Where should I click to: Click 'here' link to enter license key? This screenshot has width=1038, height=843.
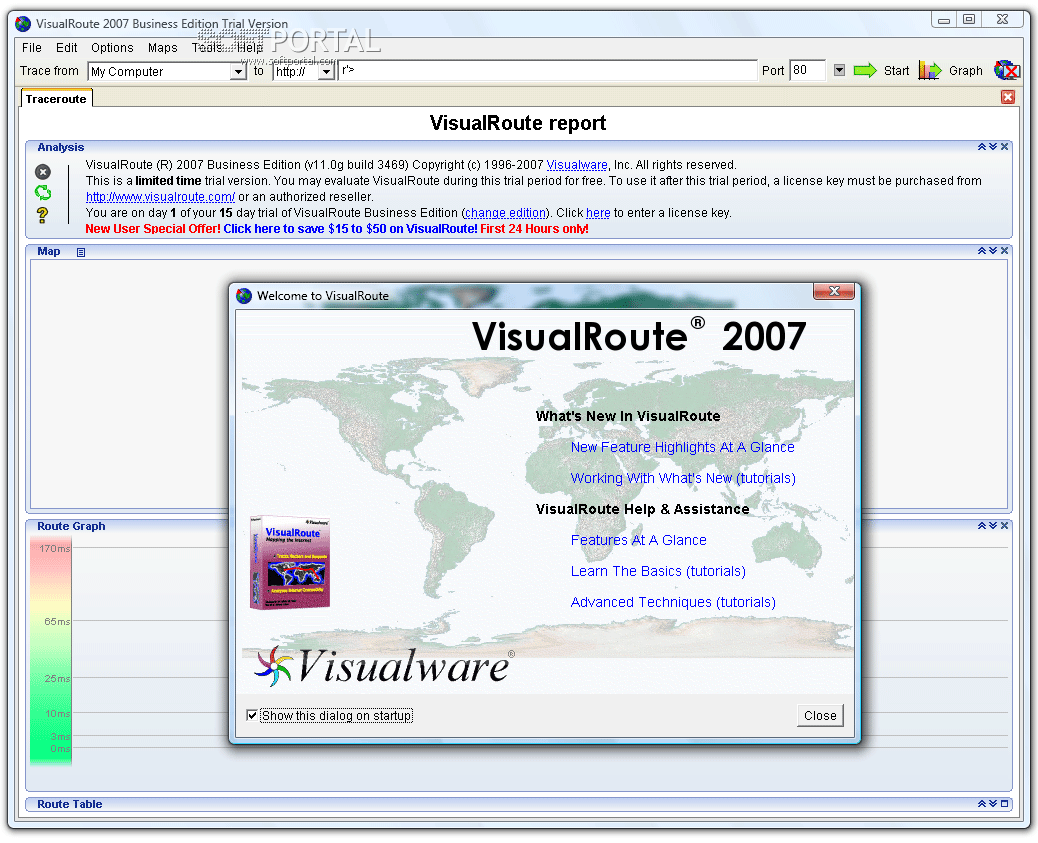(x=598, y=213)
